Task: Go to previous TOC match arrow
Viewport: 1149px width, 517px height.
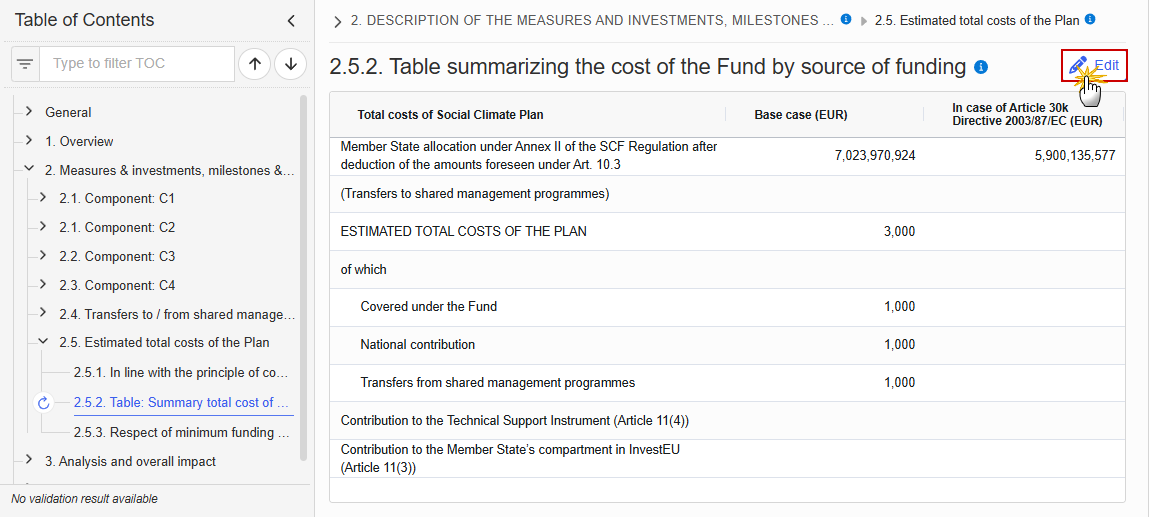Action: [x=254, y=64]
